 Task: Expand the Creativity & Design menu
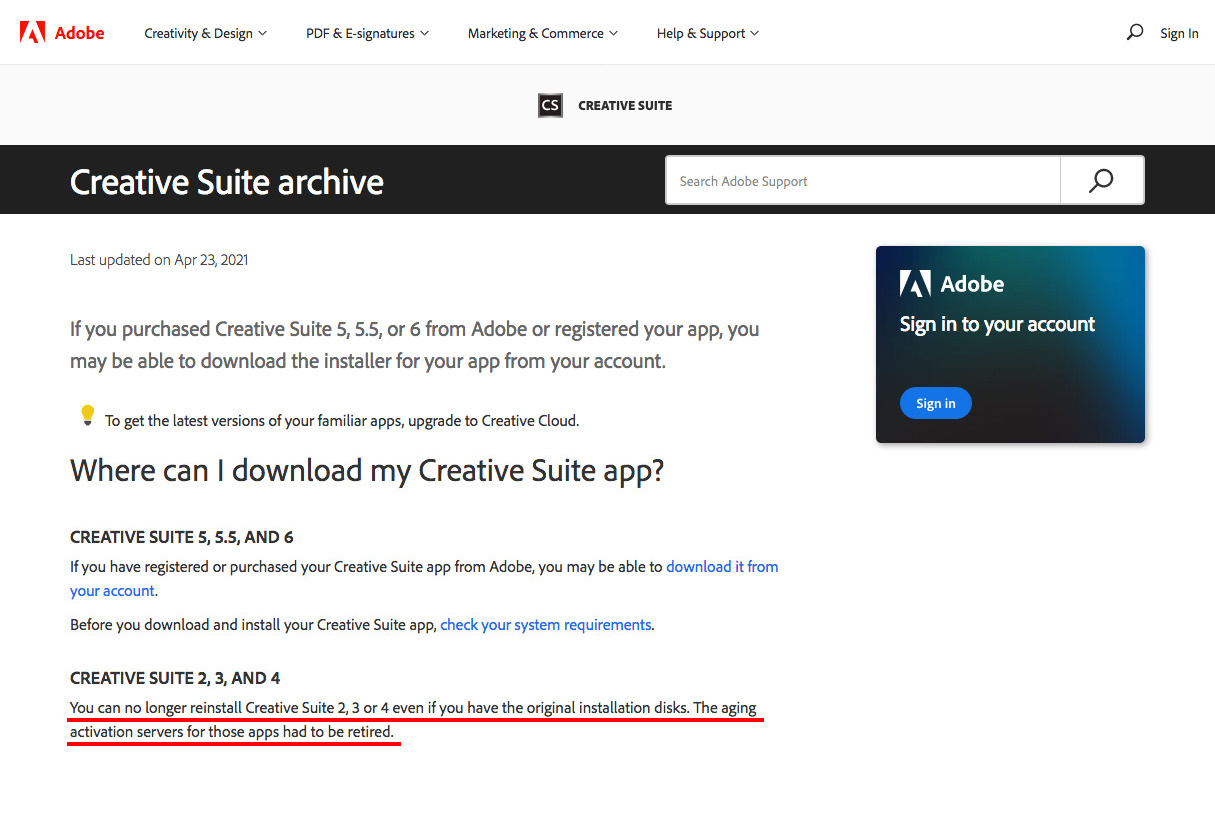205,33
